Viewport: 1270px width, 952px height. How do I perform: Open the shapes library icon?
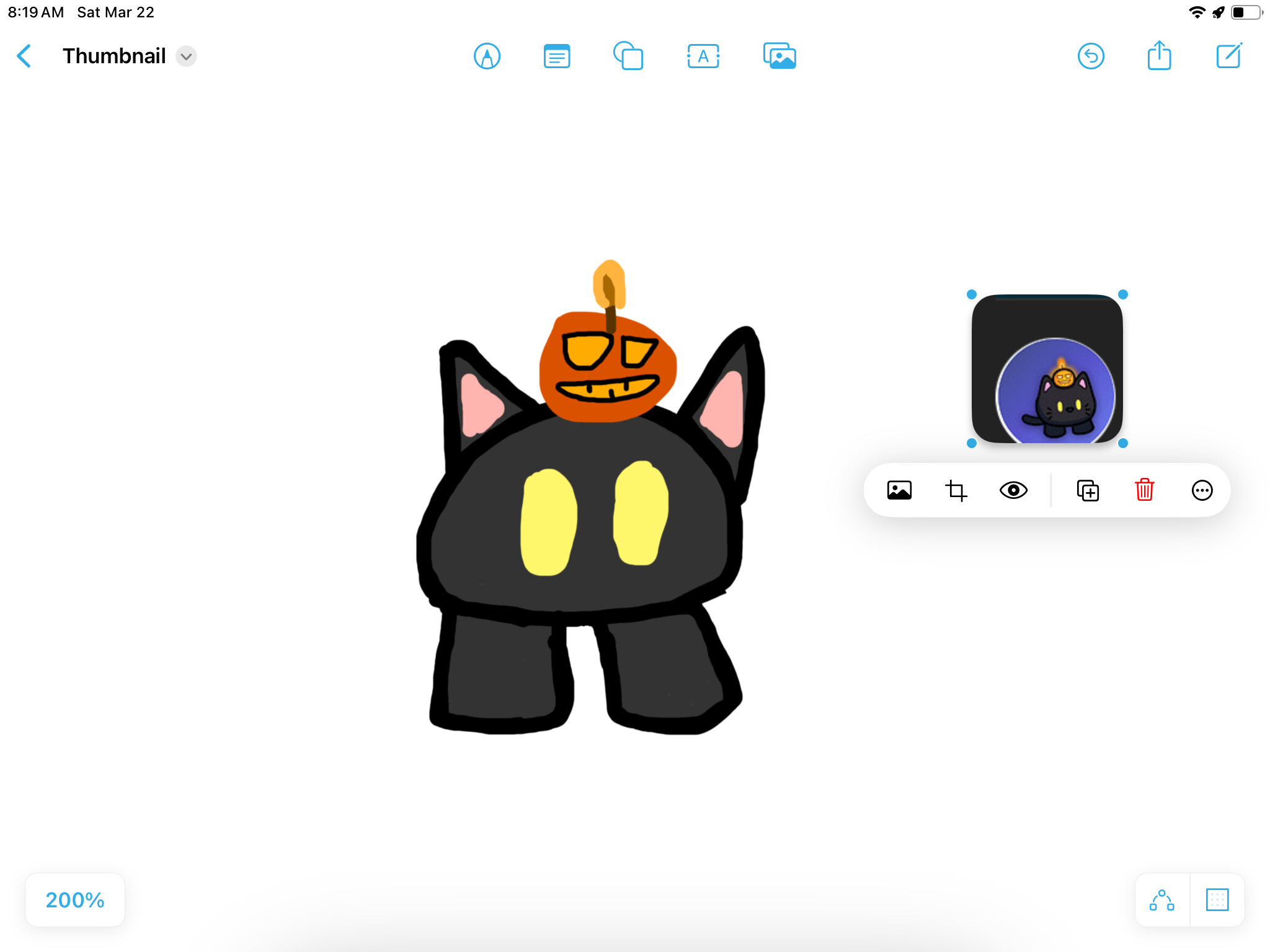coord(628,56)
